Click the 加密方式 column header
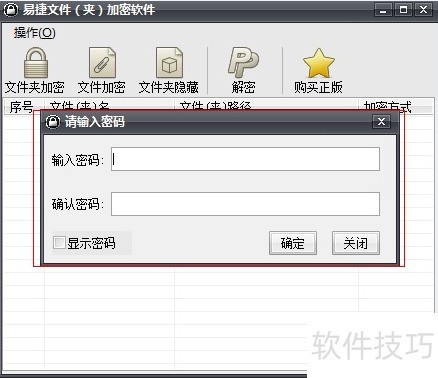Screen dimensions: 438x378 [x=396, y=106]
